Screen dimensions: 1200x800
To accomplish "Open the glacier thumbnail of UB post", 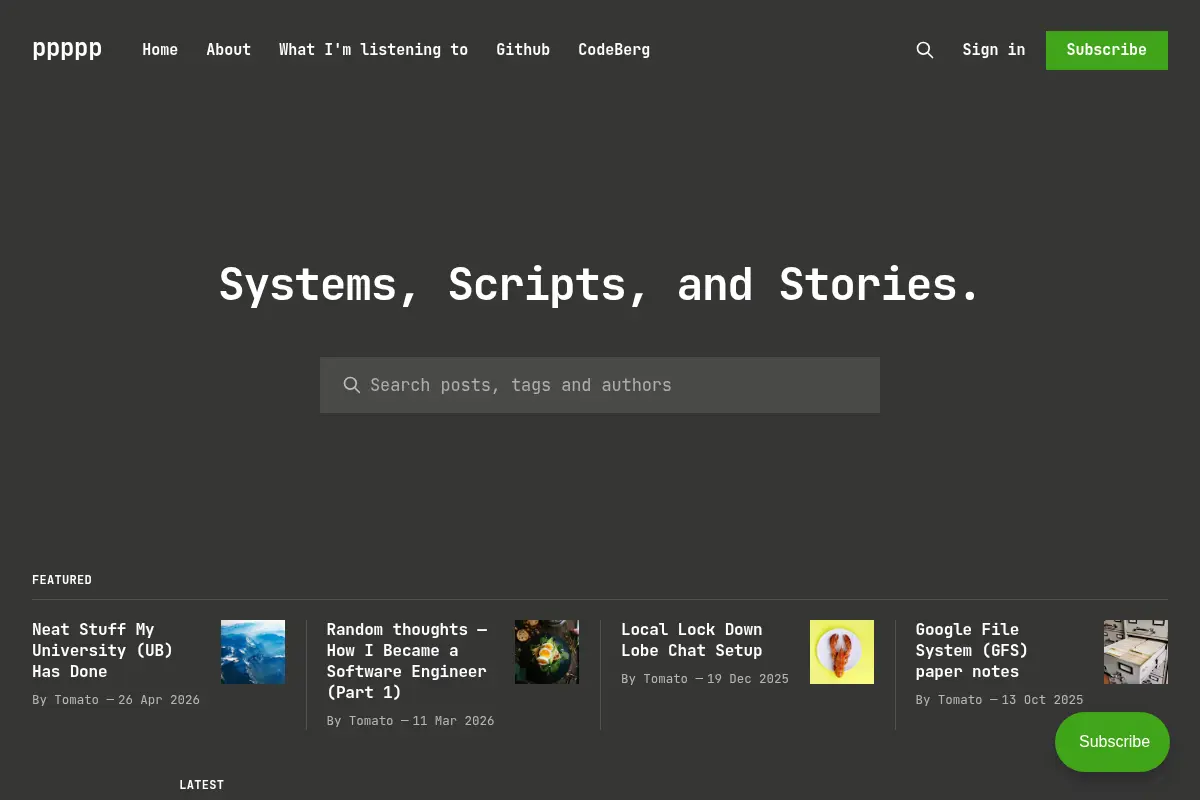I will tap(253, 652).
